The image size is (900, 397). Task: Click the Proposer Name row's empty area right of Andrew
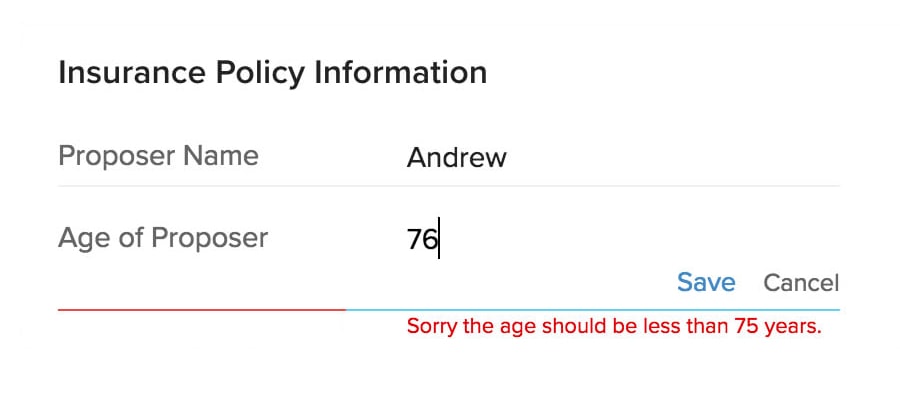673,157
